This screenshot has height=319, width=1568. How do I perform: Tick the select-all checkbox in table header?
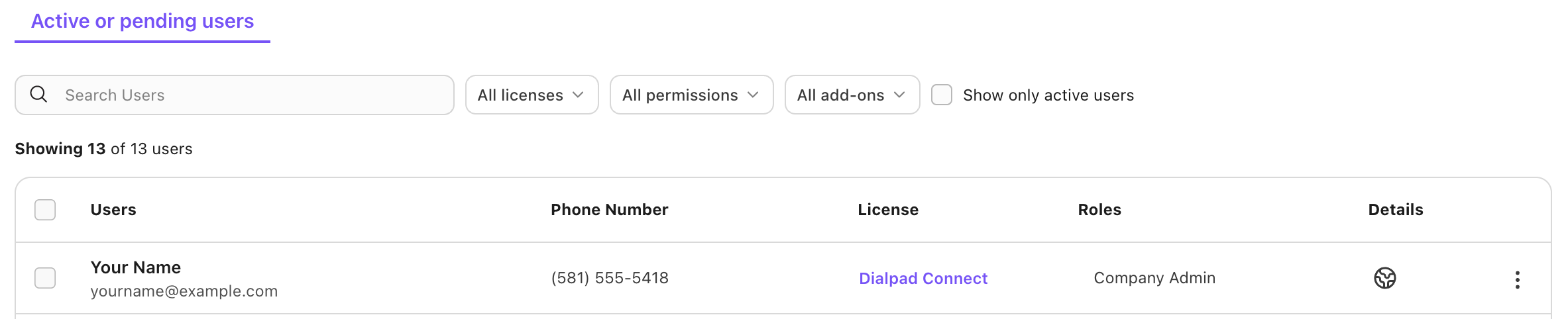(45, 210)
